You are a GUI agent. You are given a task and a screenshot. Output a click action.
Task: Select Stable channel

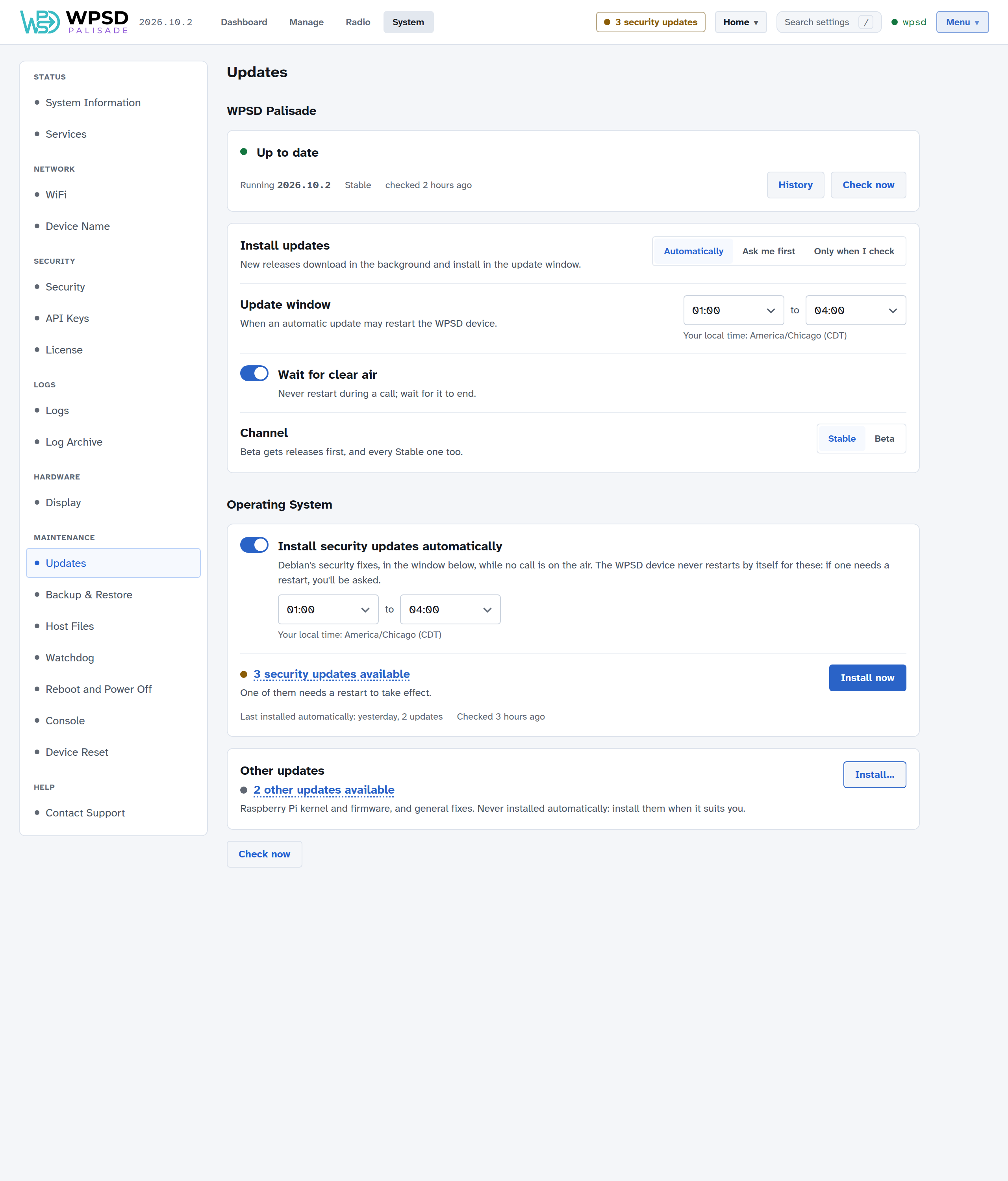(841, 438)
